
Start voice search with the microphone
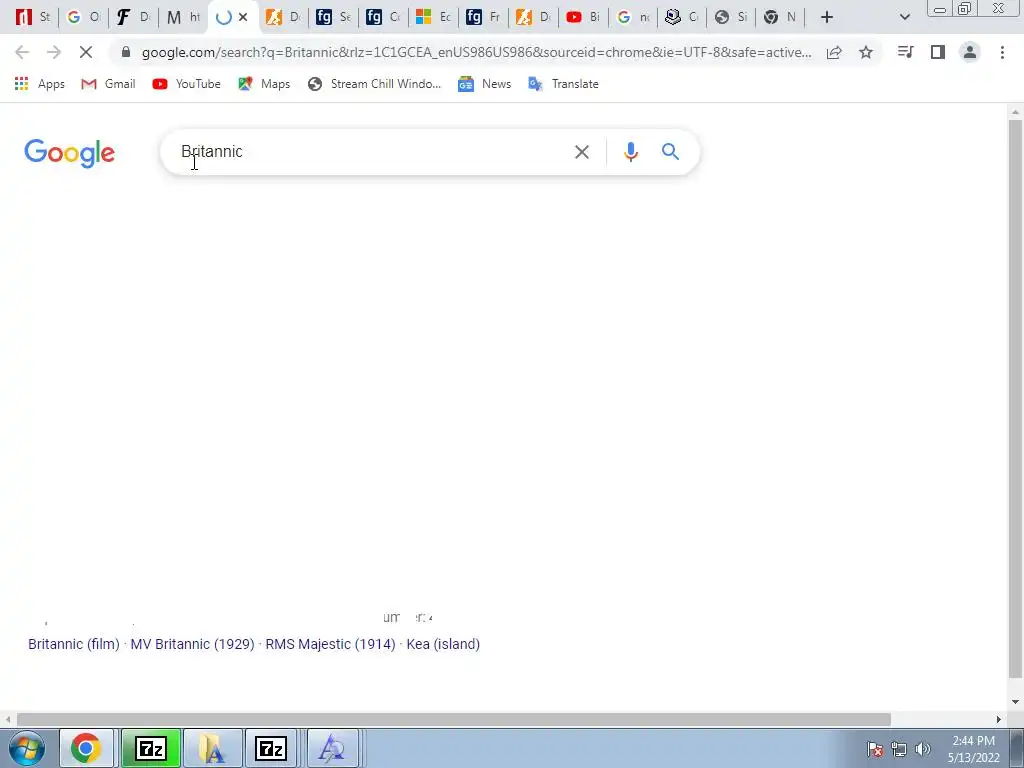click(630, 152)
